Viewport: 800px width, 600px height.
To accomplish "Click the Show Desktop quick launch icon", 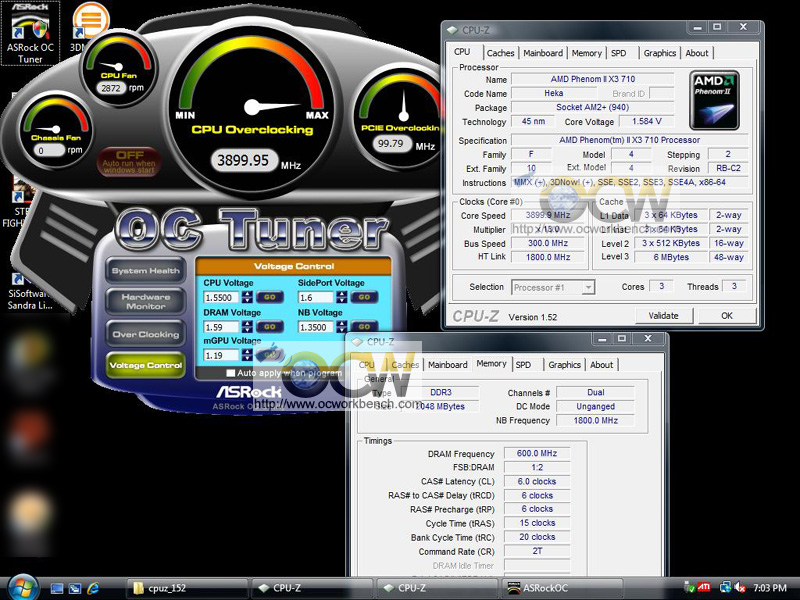I will [x=57, y=588].
